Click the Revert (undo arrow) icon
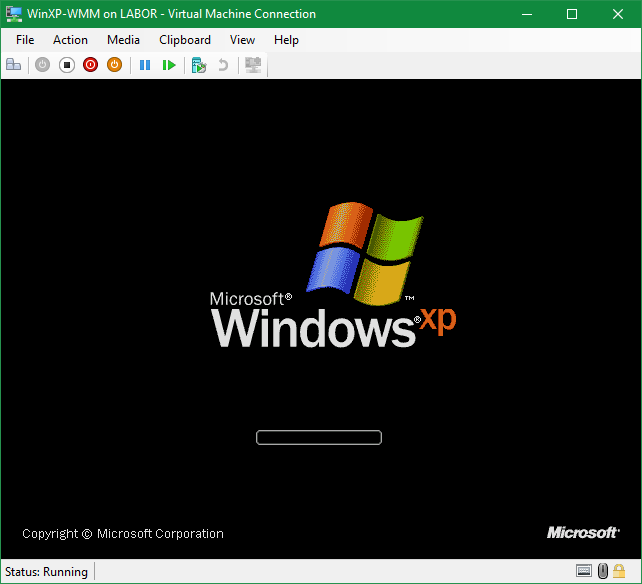Image resolution: width=642 pixels, height=584 pixels. tap(223, 65)
